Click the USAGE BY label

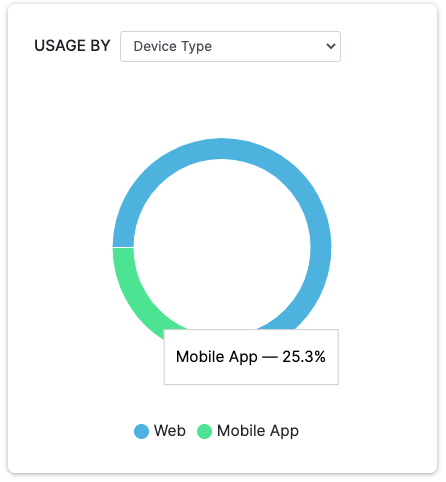coord(72,46)
